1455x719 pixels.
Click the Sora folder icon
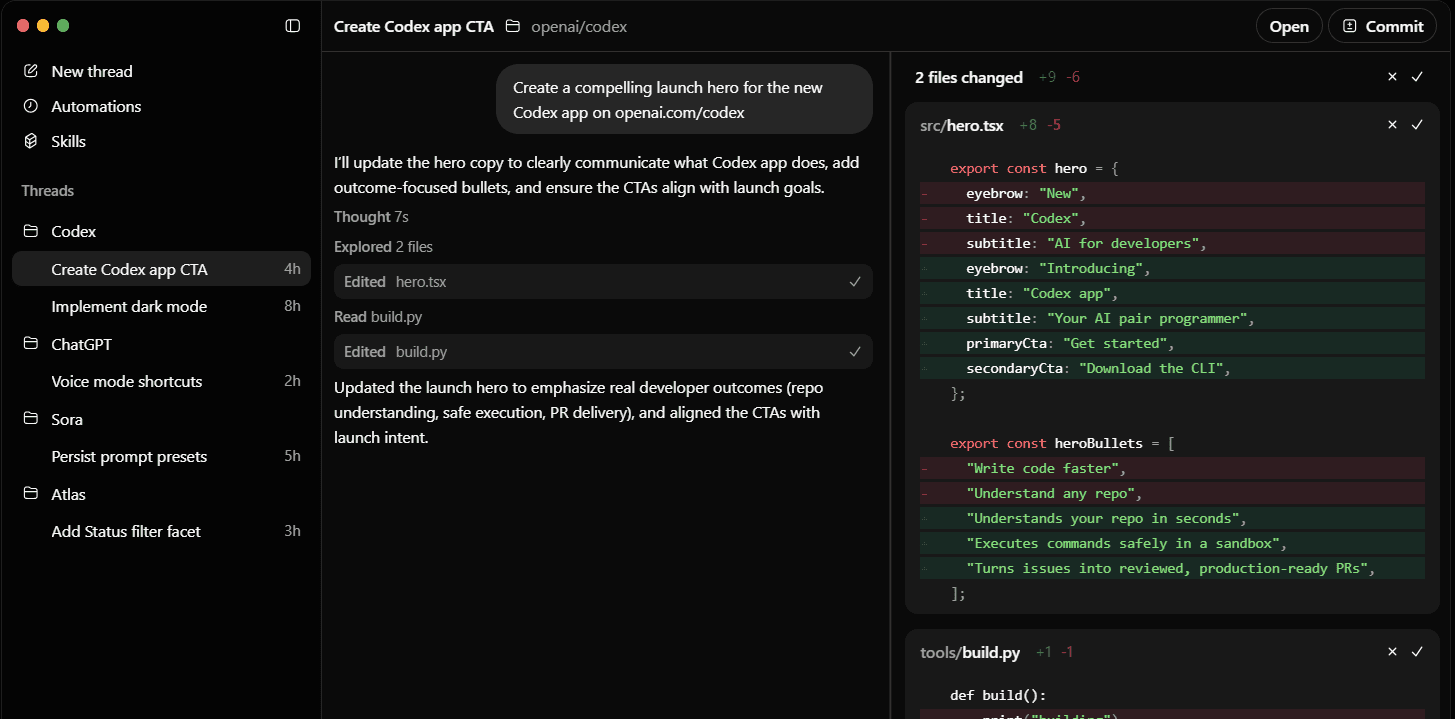click(30, 419)
